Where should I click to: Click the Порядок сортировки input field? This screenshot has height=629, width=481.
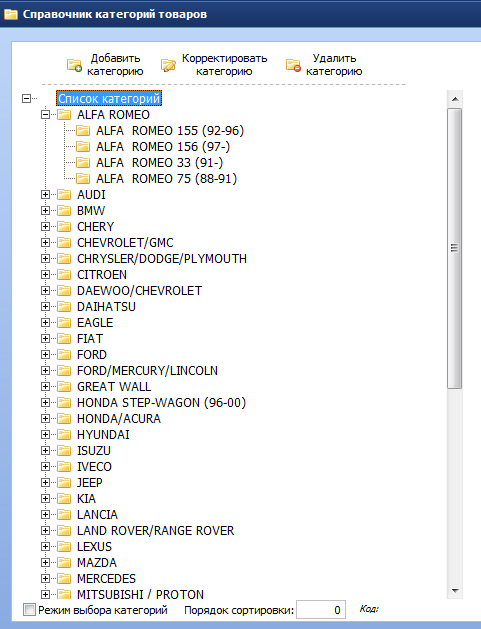(x=321, y=610)
